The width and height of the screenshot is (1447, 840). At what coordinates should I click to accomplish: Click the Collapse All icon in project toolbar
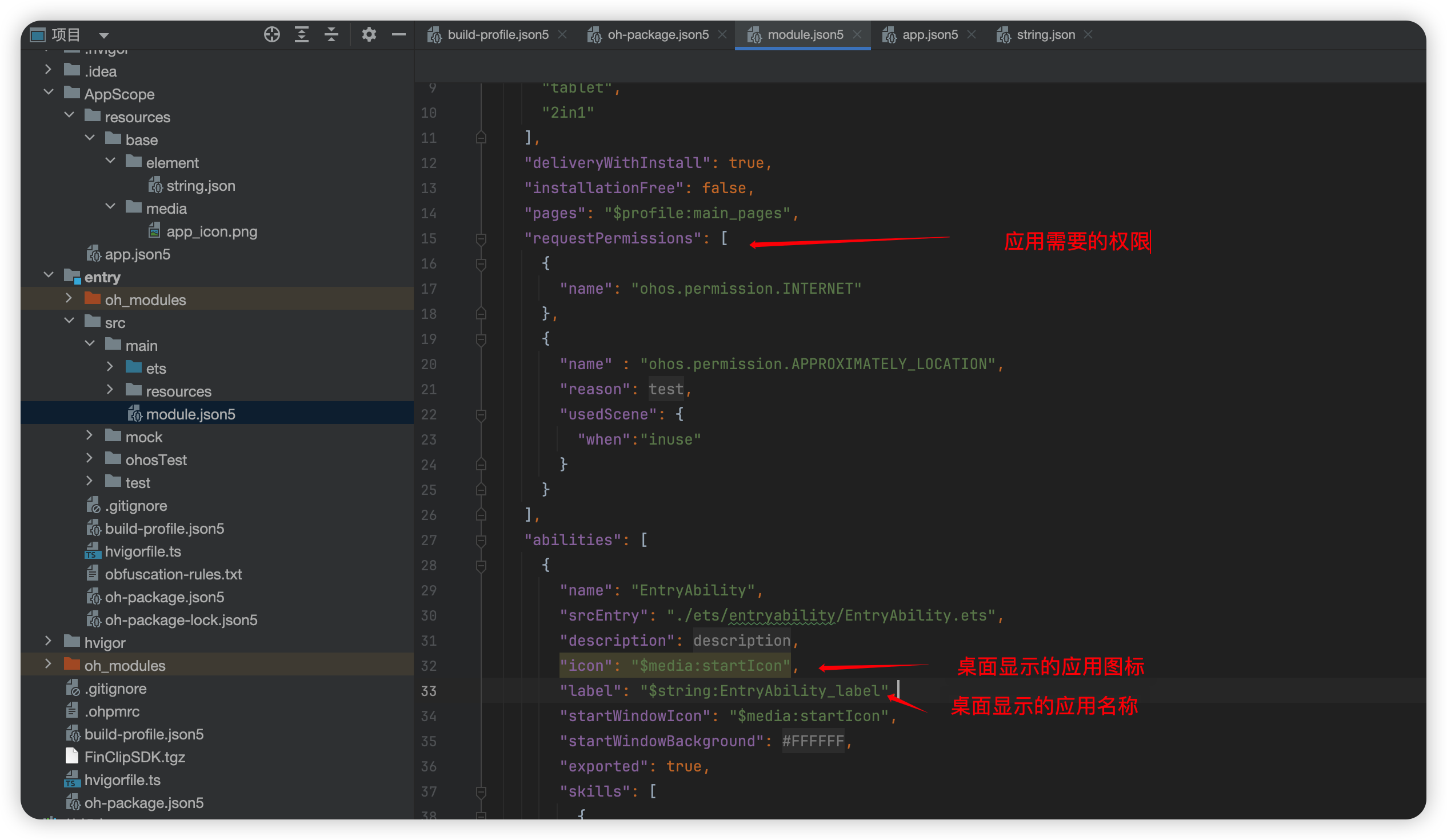pyautogui.click(x=331, y=34)
